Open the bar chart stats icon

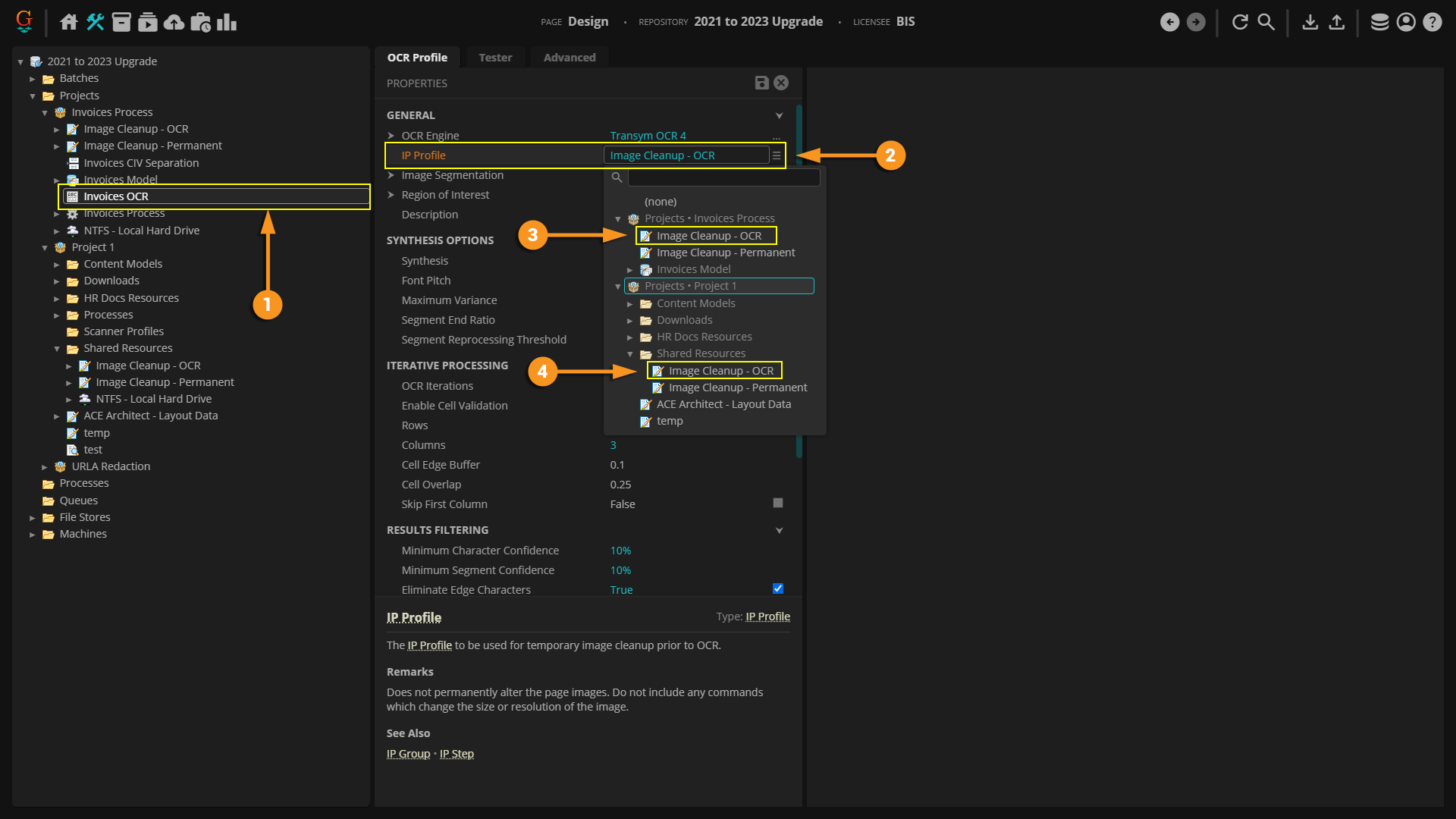point(227,22)
